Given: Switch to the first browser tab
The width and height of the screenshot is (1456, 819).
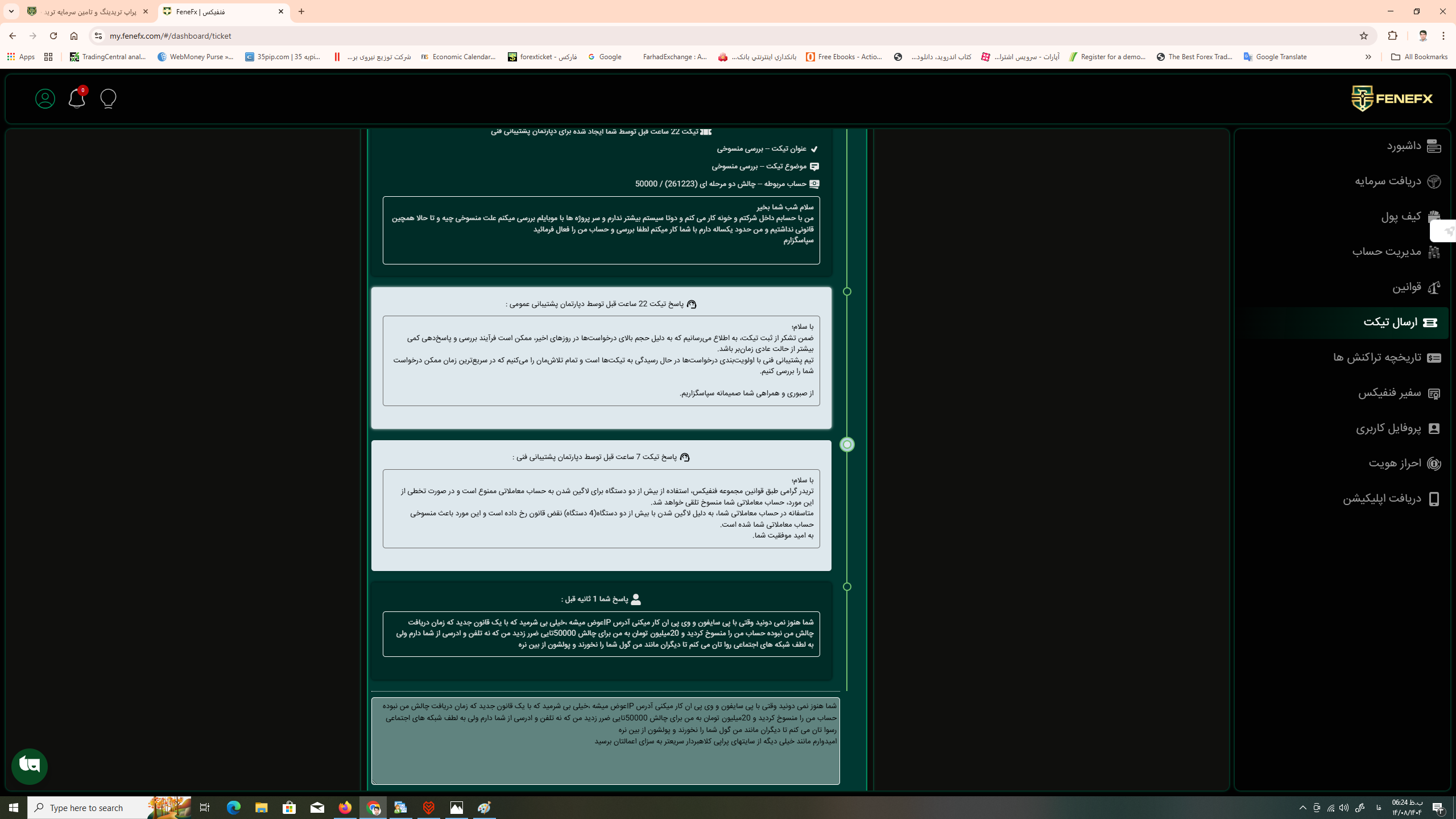Looking at the screenshot, I should pos(88,11).
